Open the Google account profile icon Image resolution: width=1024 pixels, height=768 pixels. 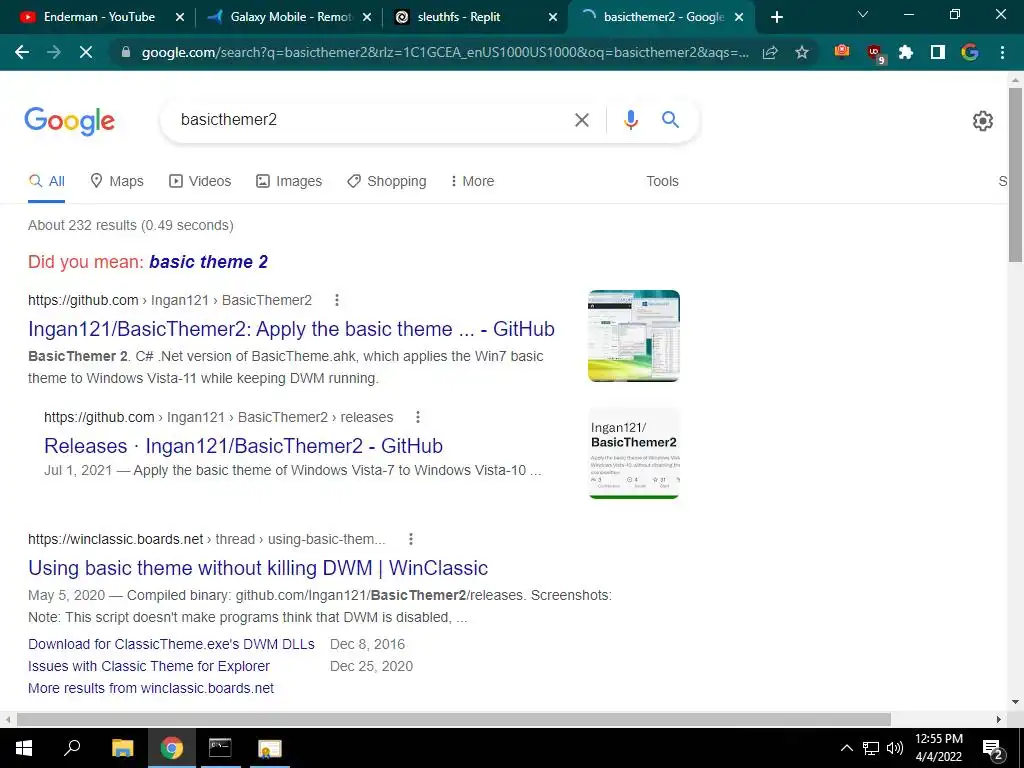(970, 52)
